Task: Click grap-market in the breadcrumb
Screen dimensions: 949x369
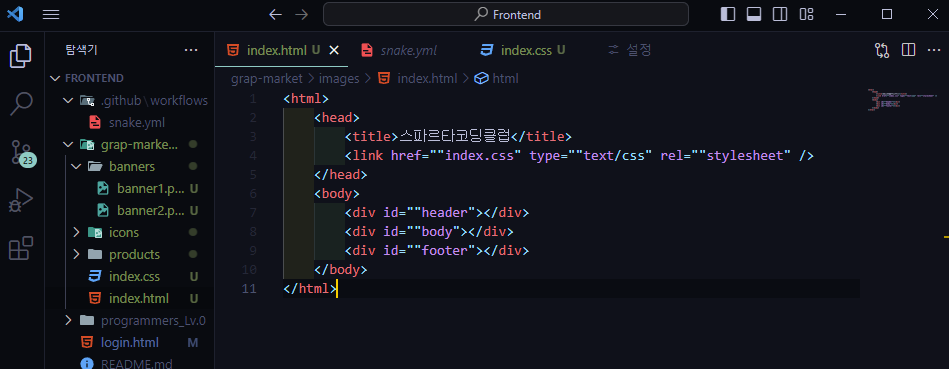Action: pyautogui.click(x=266, y=79)
